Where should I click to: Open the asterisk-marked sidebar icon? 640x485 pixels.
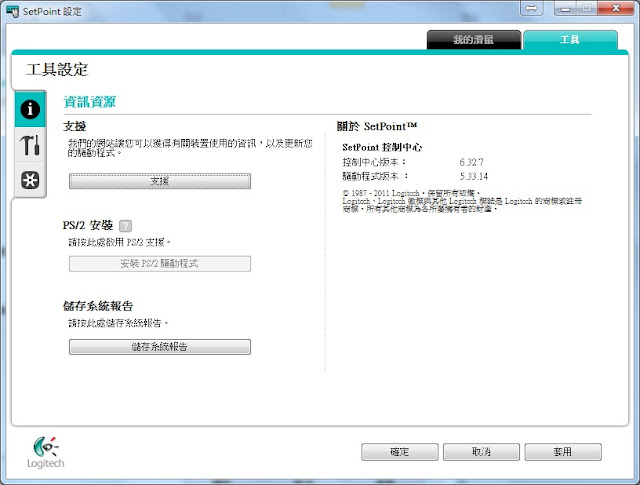30,180
